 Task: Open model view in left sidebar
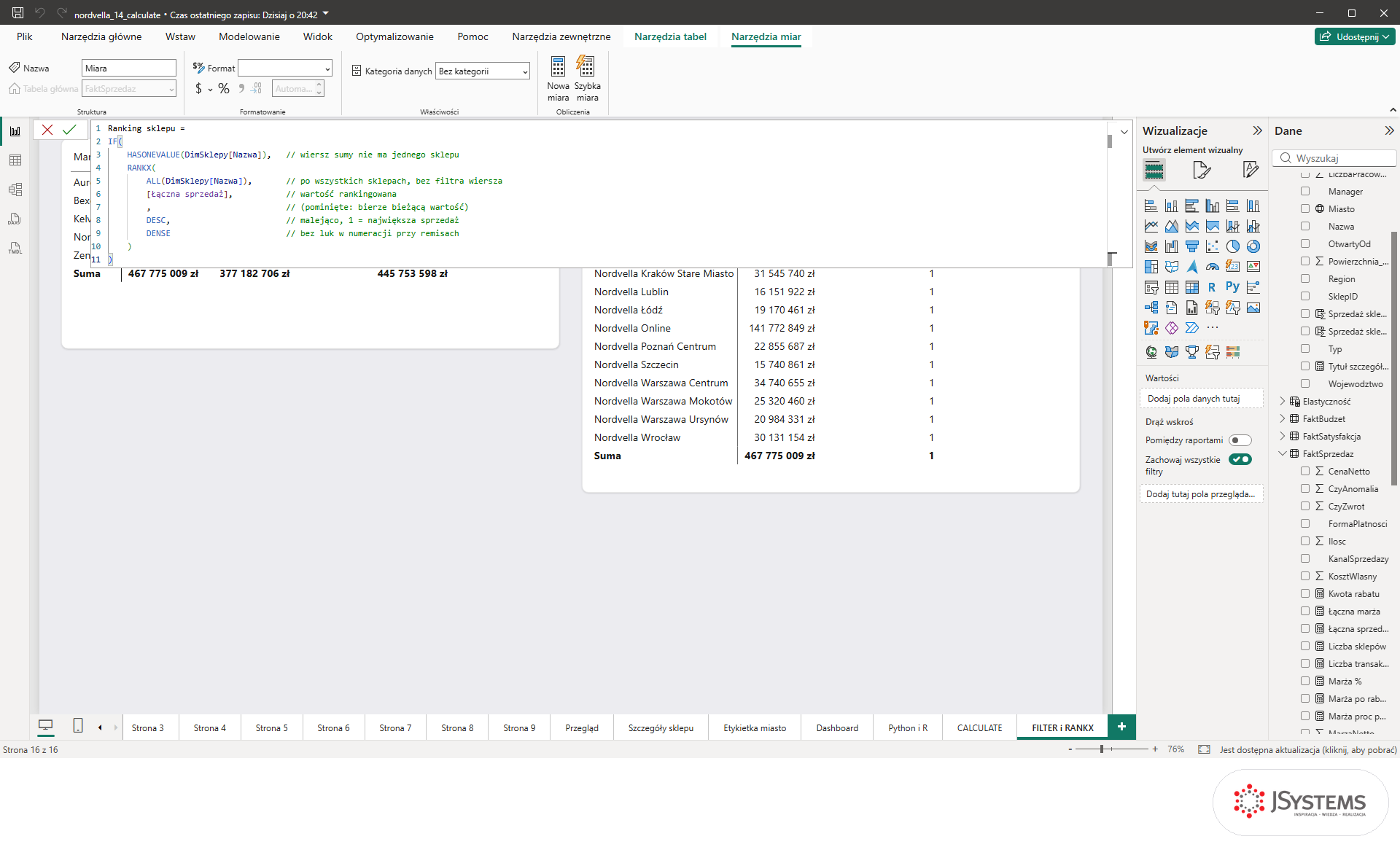click(15, 190)
